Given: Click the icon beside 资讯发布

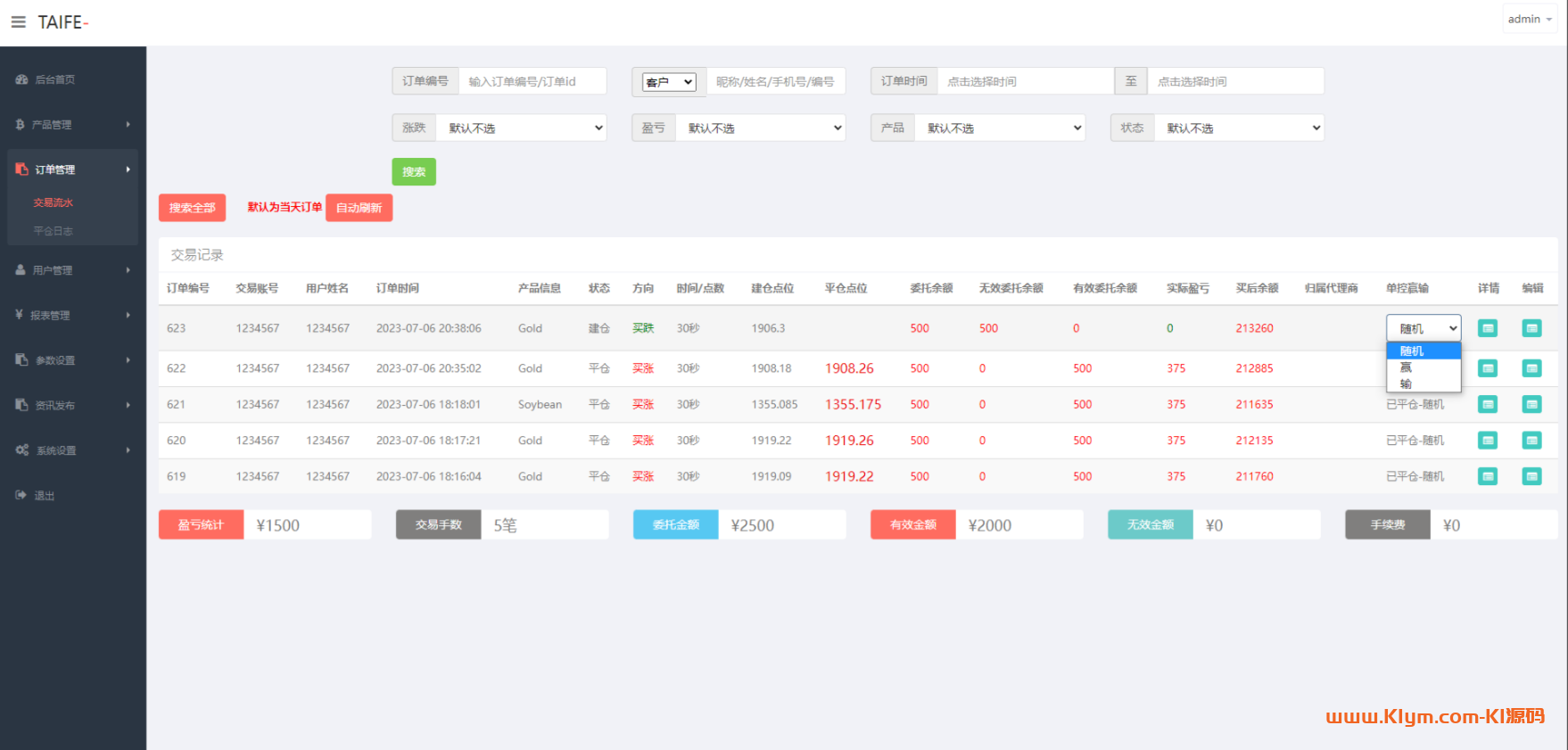Looking at the screenshot, I should click(21, 405).
